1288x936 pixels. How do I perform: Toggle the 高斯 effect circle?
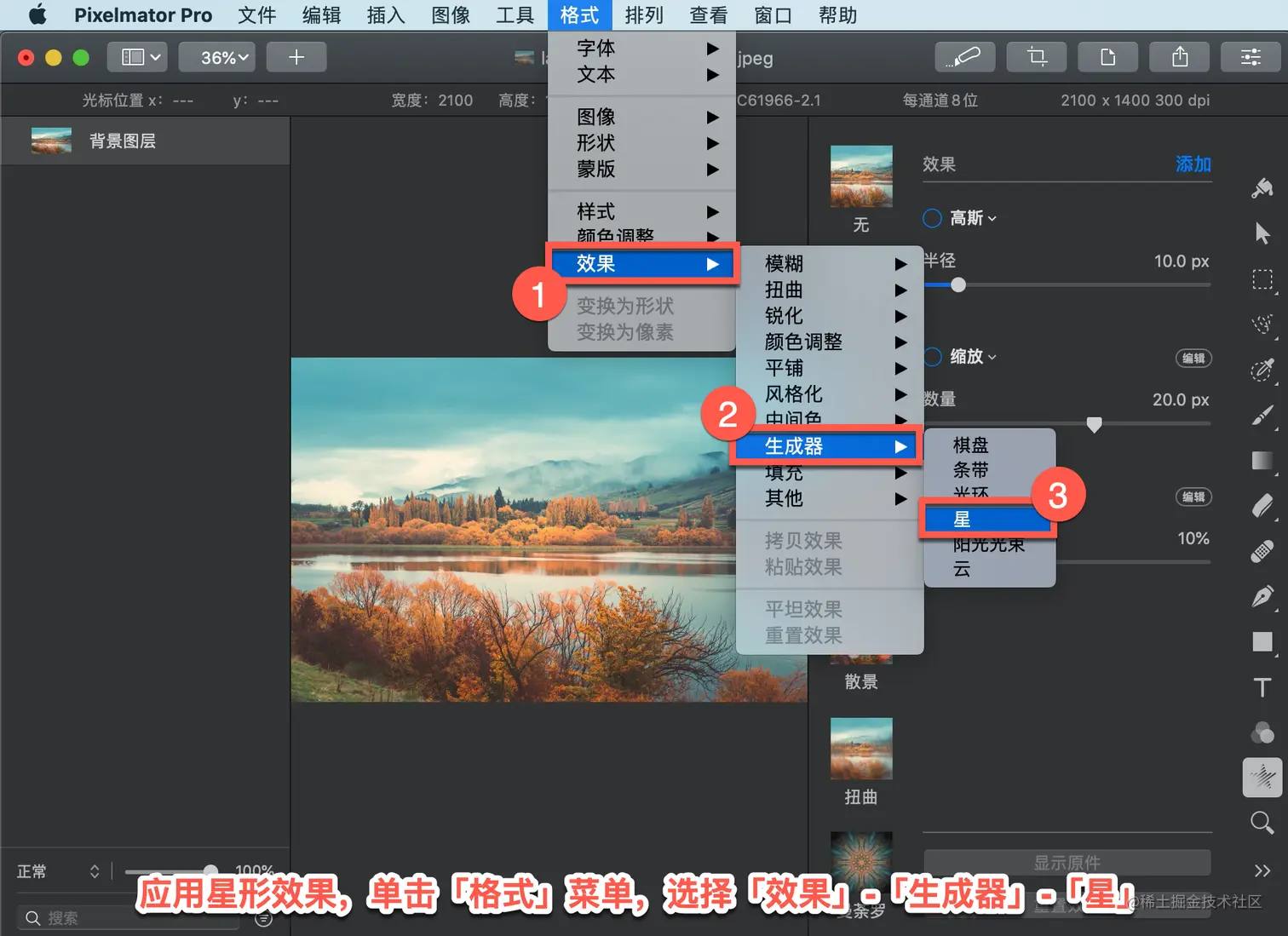[x=932, y=218]
